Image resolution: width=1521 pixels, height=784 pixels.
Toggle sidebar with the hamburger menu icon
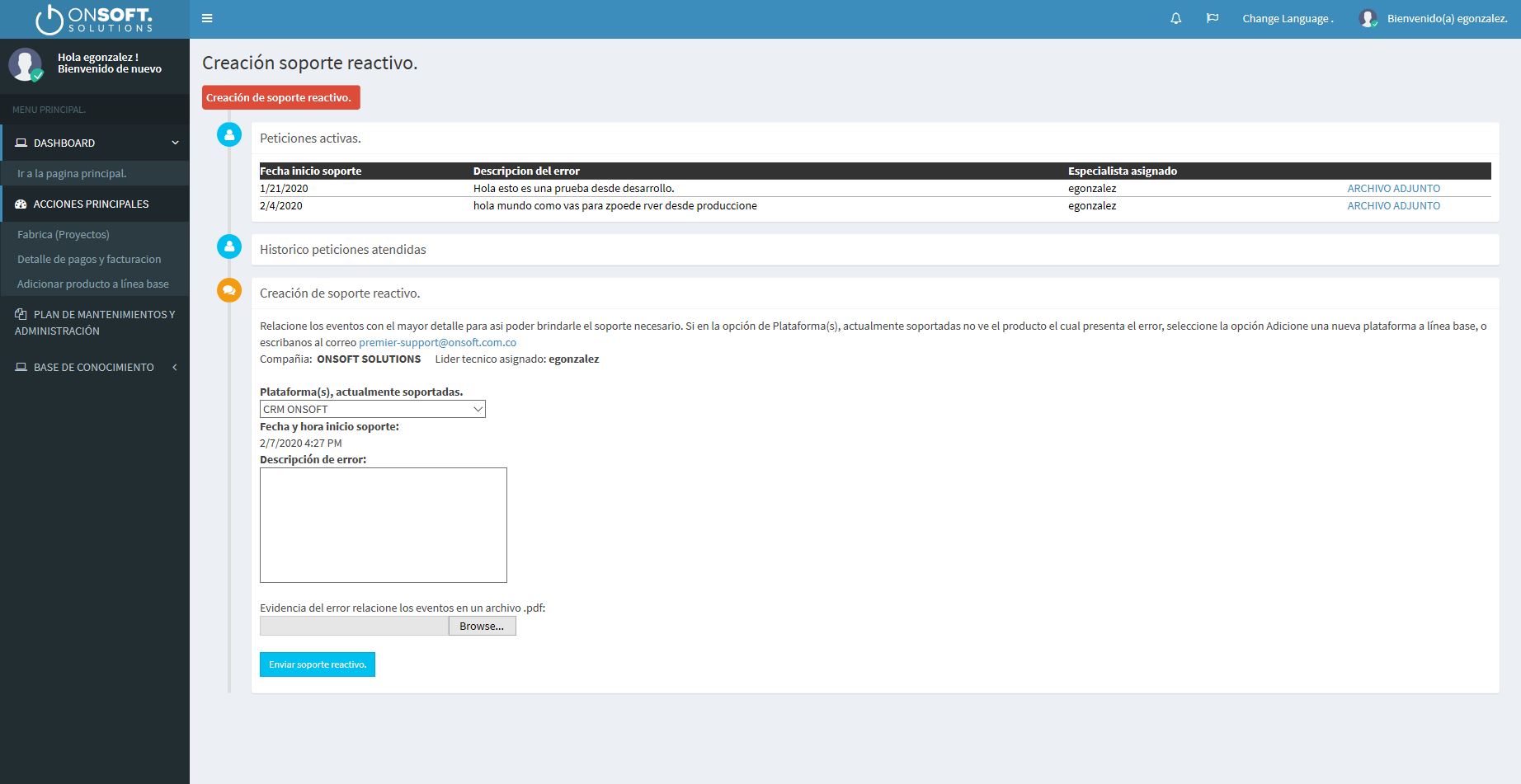pos(207,18)
